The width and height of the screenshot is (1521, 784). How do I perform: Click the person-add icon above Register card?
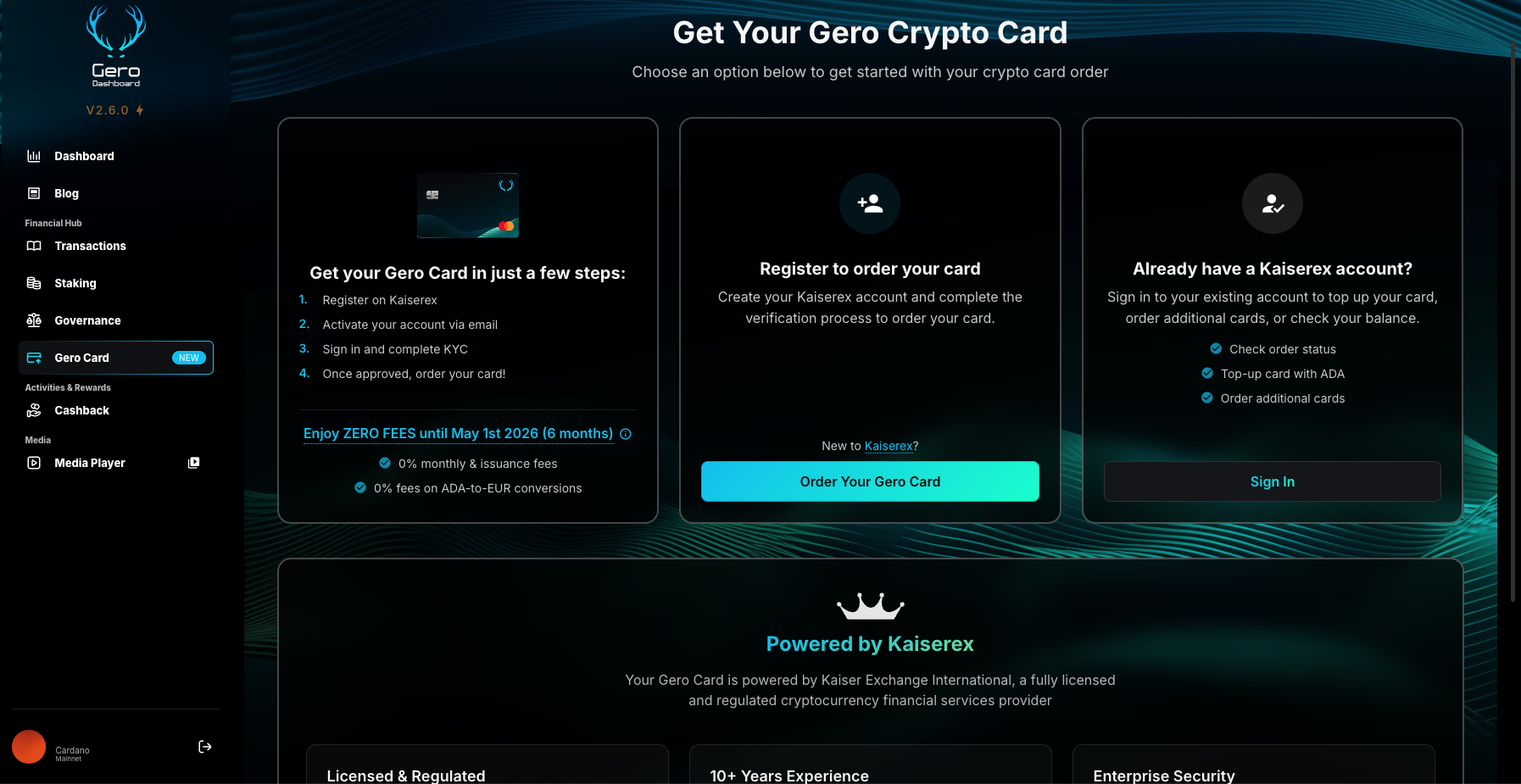pyautogui.click(x=870, y=203)
